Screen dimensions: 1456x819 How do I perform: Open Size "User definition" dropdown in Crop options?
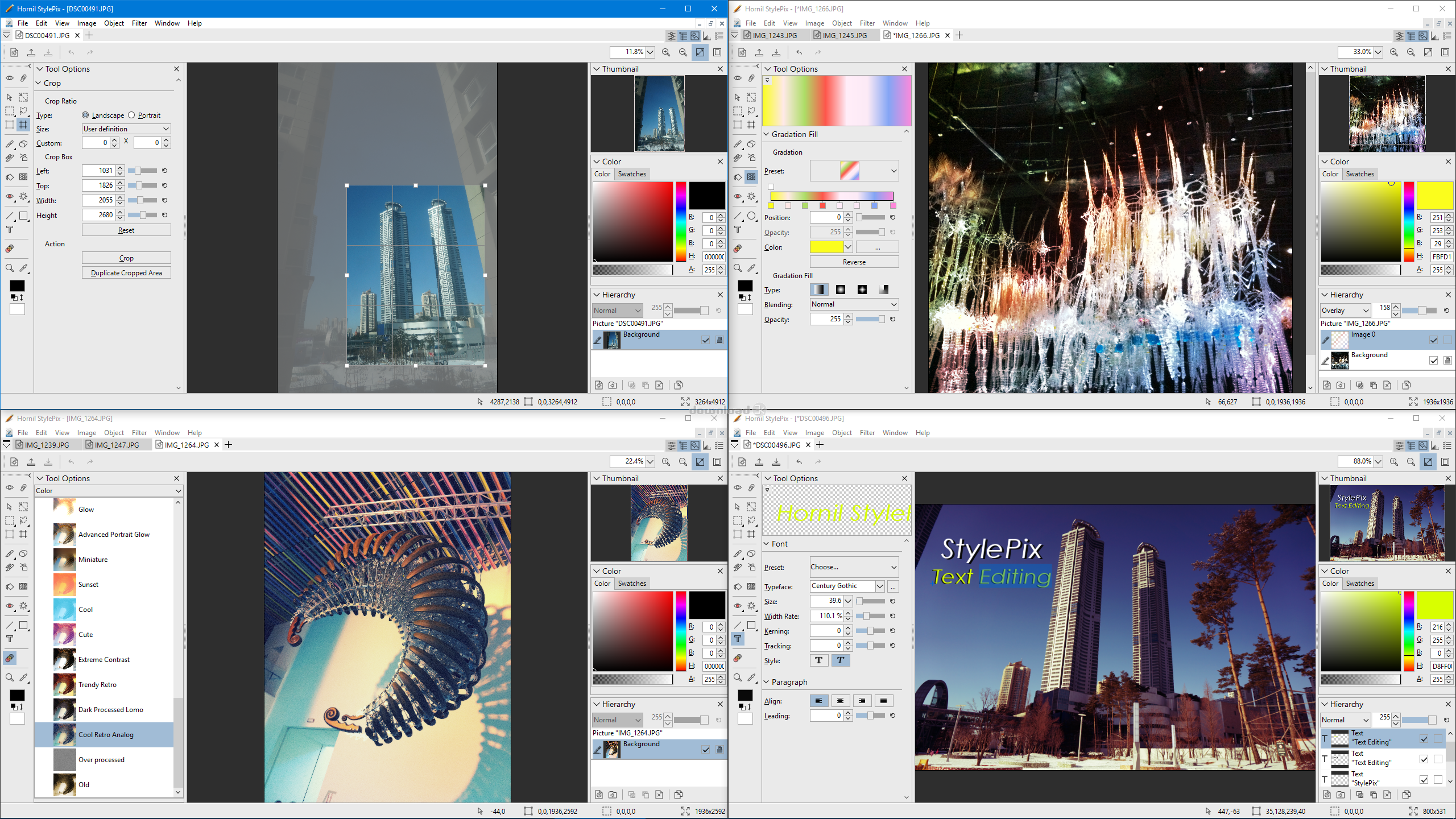point(126,129)
